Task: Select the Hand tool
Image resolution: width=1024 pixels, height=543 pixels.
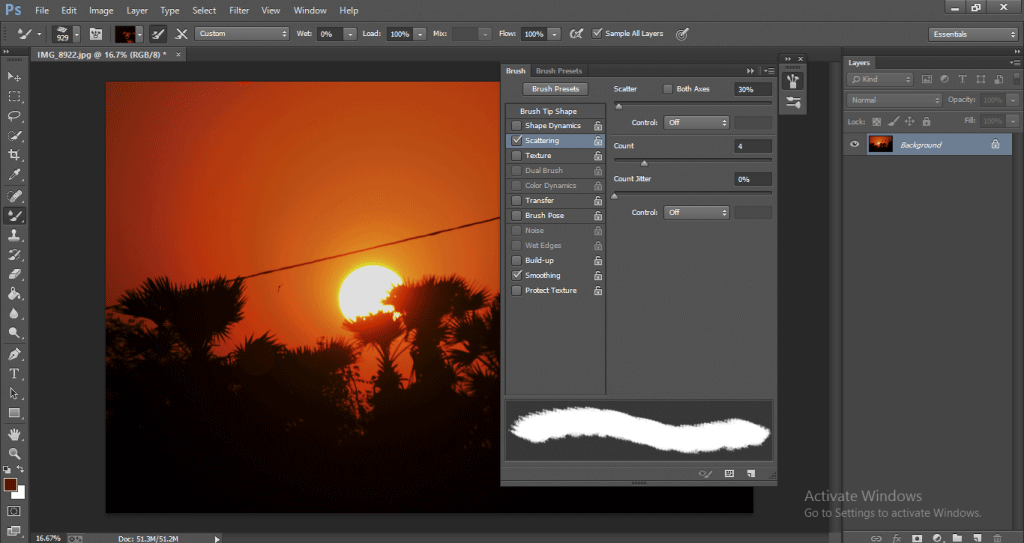Action: pyautogui.click(x=14, y=434)
